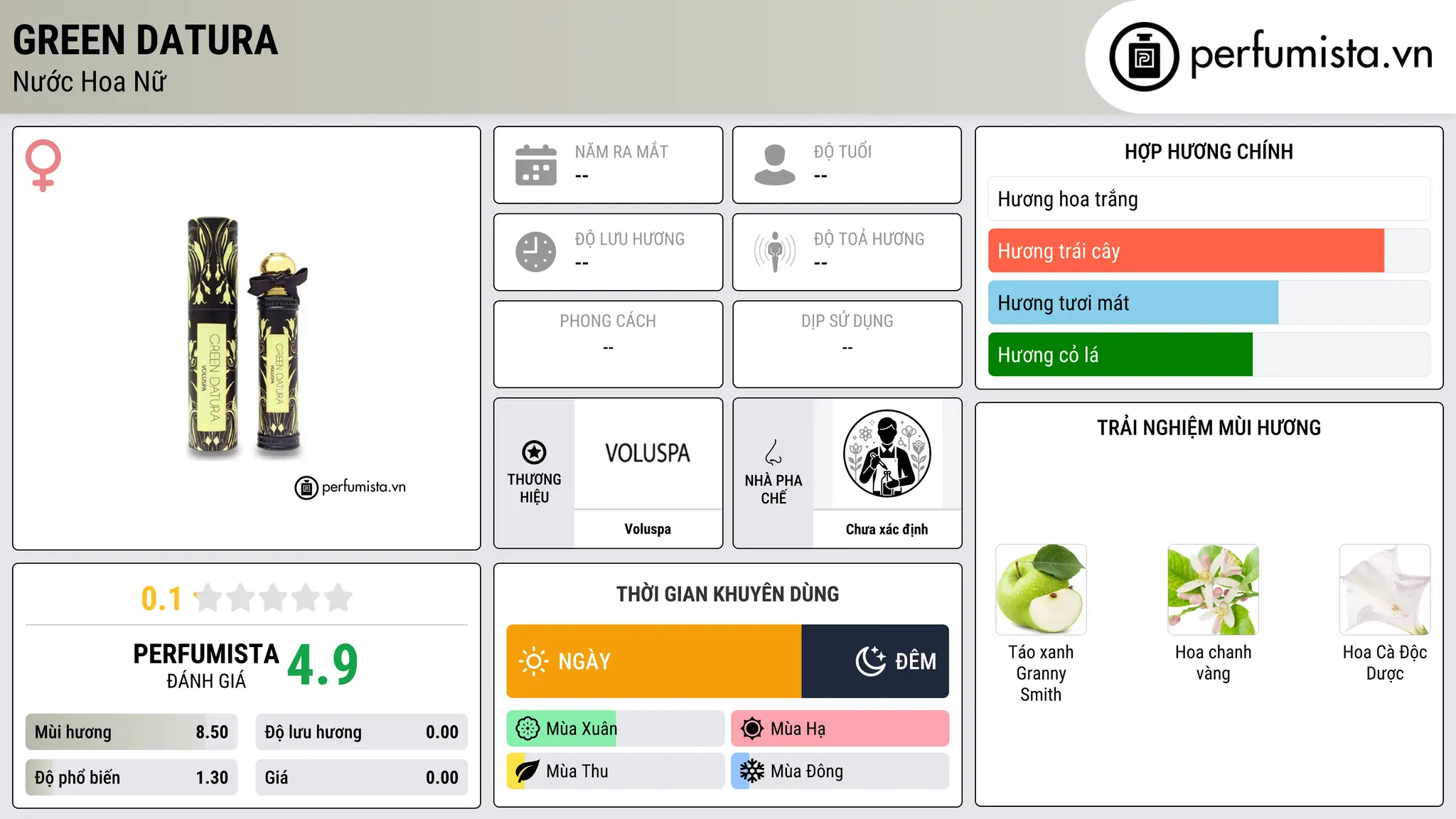This screenshot has width=1456, height=819.
Task: Click the Voluspa brand name caption
Action: (648, 529)
